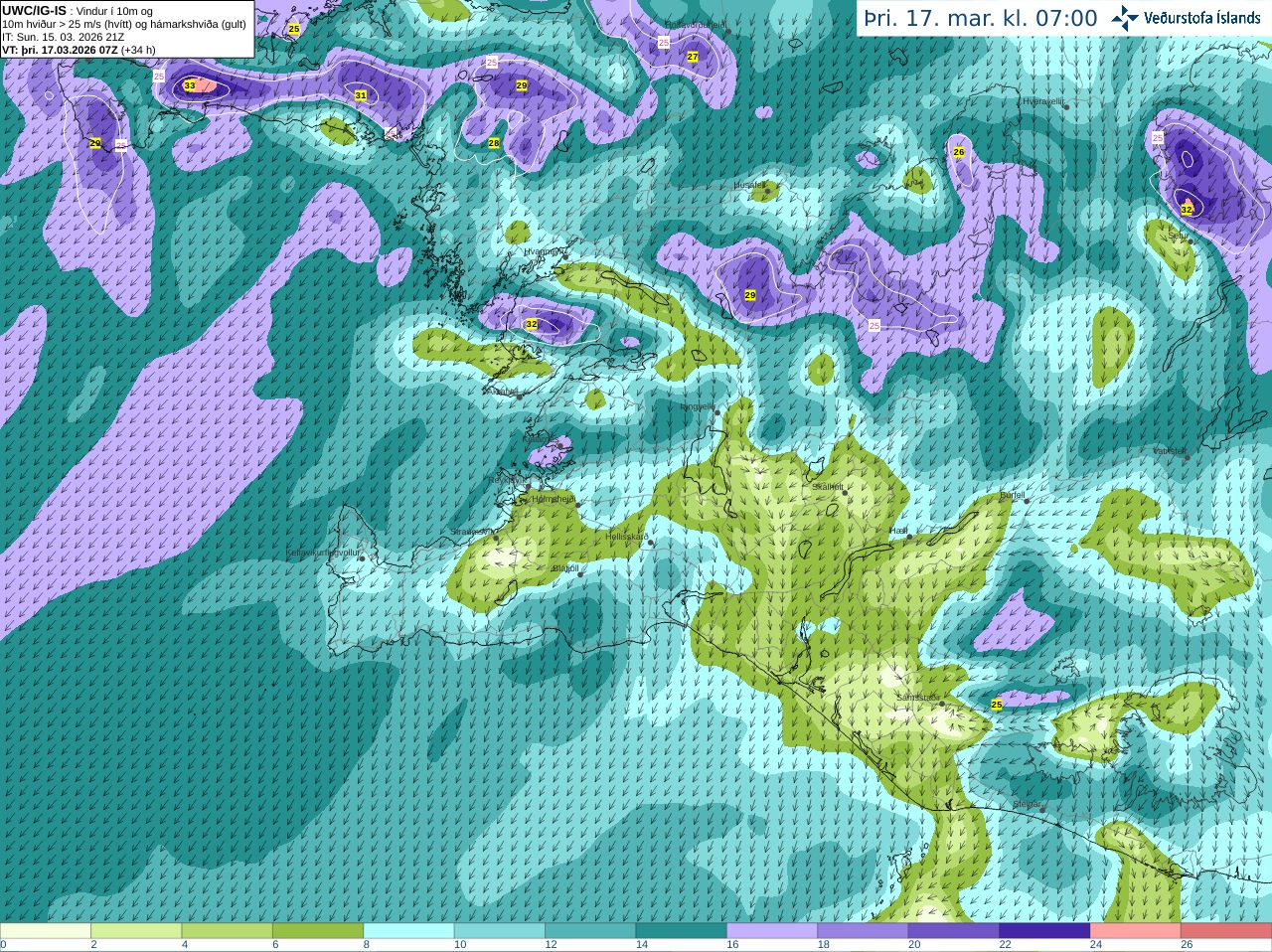Click the 4–6 m/s green legend swatch
This screenshot has height=952, width=1272.
[x=228, y=930]
